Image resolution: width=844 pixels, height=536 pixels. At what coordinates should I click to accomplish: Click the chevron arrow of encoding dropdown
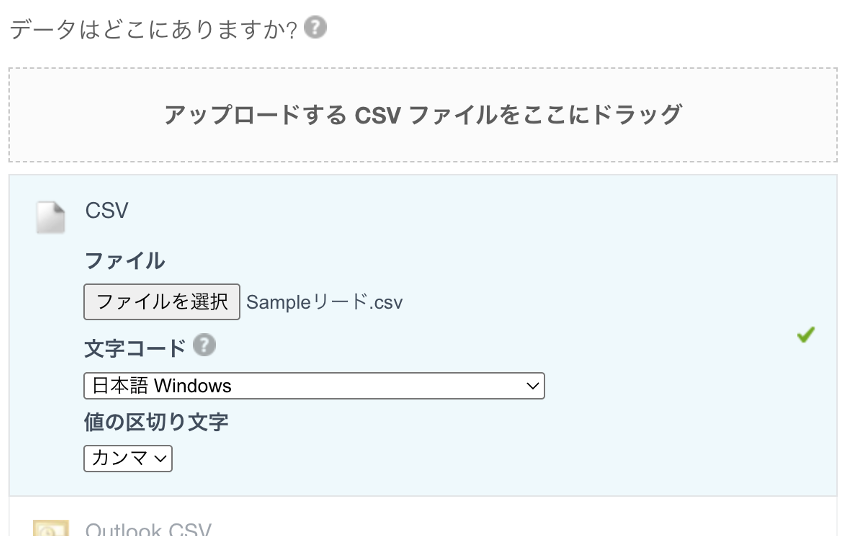[x=532, y=386]
